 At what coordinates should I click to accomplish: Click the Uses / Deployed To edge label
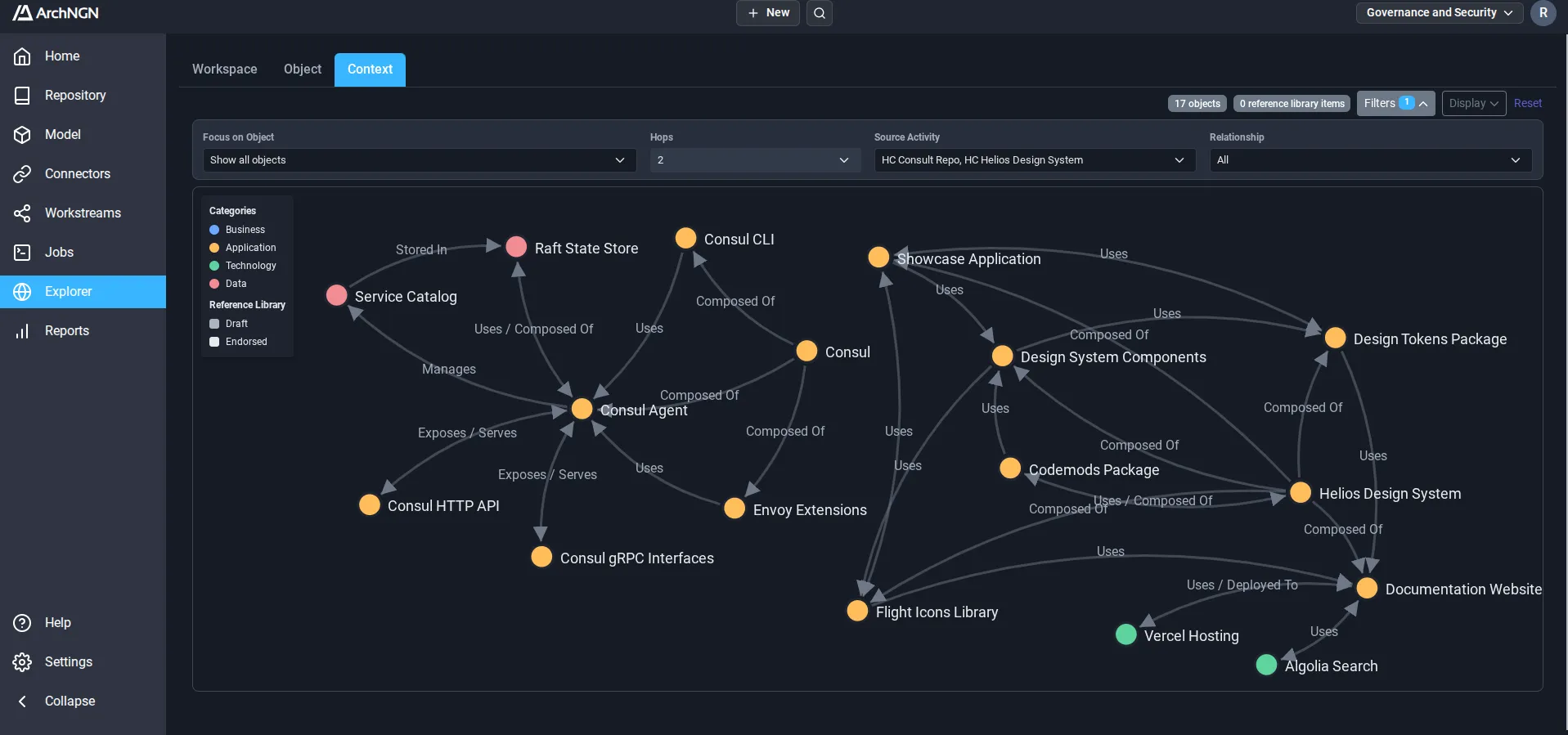click(x=1242, y=585)
